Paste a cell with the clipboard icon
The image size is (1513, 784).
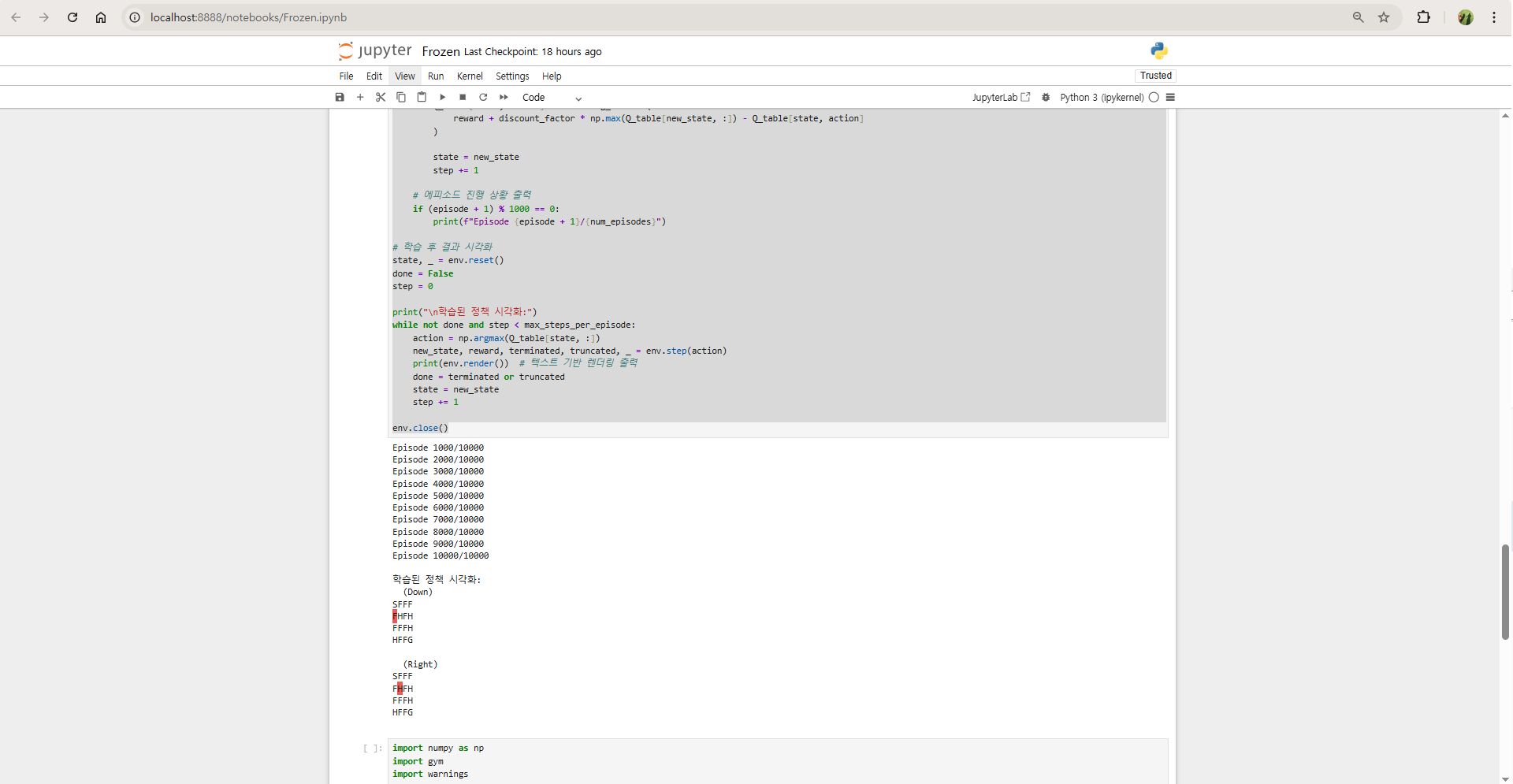[x=422, y=97]
